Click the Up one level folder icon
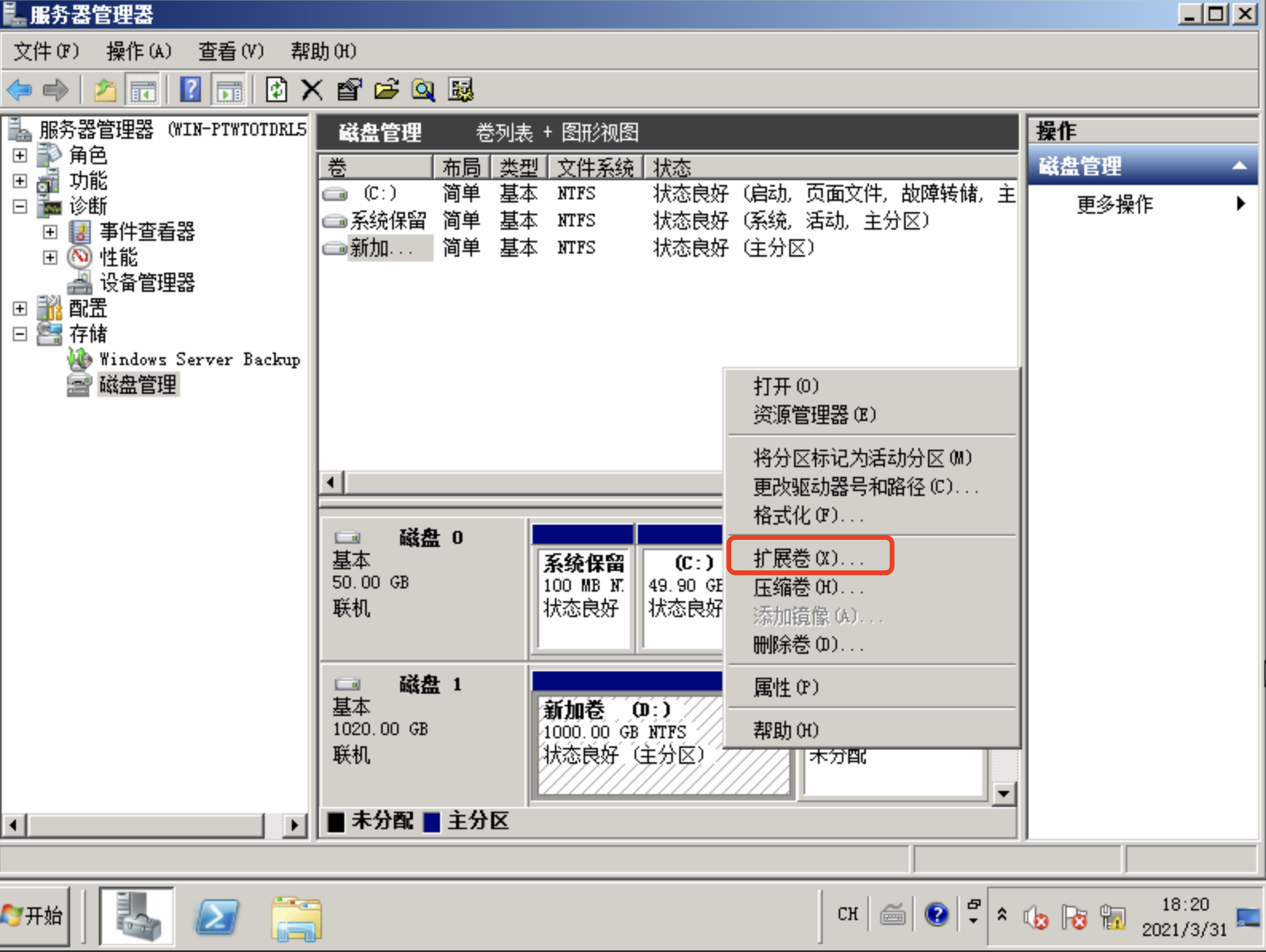This screenshot has height=952, width=1266. tap(104, 90)
